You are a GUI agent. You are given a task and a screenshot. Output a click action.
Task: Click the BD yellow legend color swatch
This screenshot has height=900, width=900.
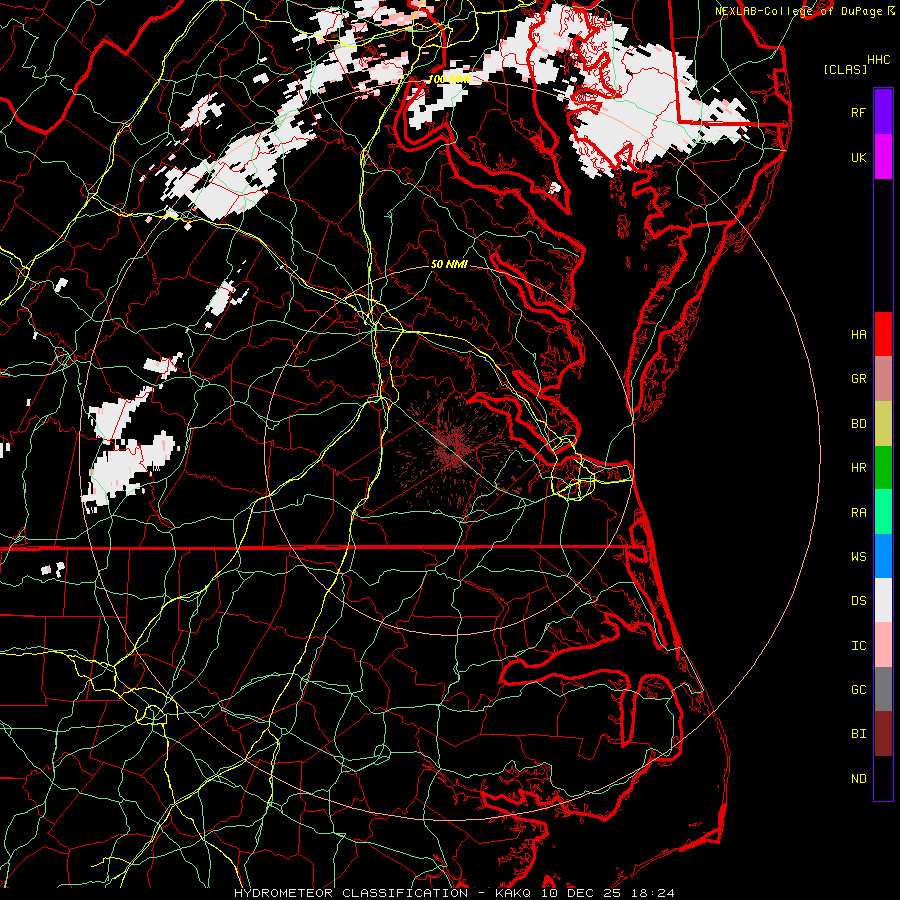883,424
